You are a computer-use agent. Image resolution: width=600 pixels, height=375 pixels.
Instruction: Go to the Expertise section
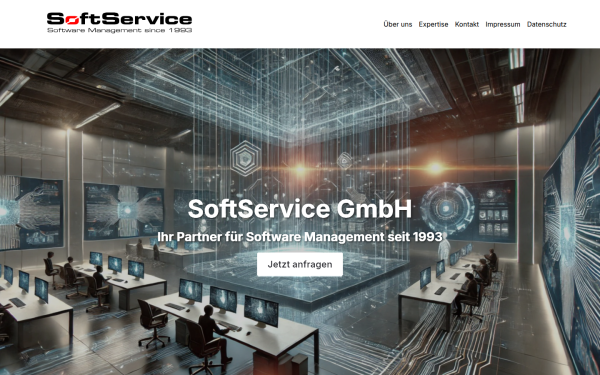pos(433,24)
